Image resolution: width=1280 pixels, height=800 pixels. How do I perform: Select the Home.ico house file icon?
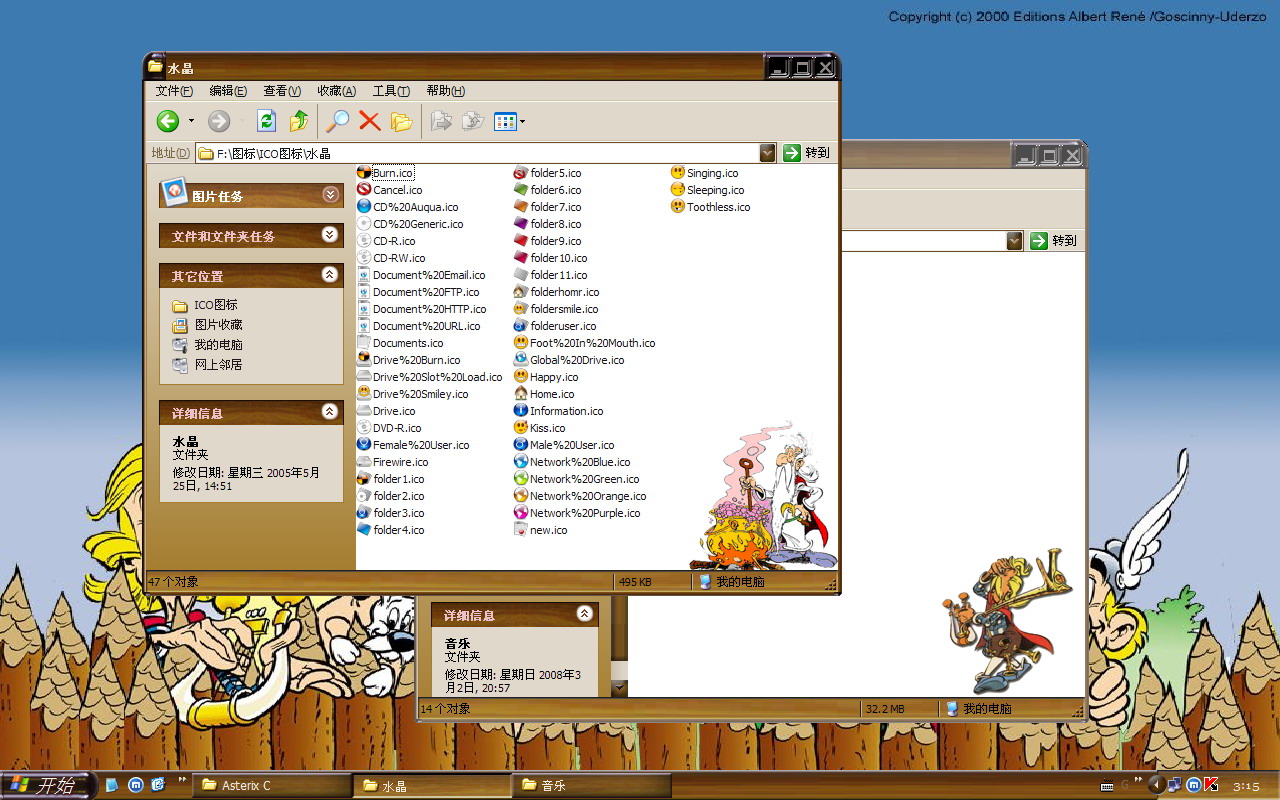tap(521, 394)
